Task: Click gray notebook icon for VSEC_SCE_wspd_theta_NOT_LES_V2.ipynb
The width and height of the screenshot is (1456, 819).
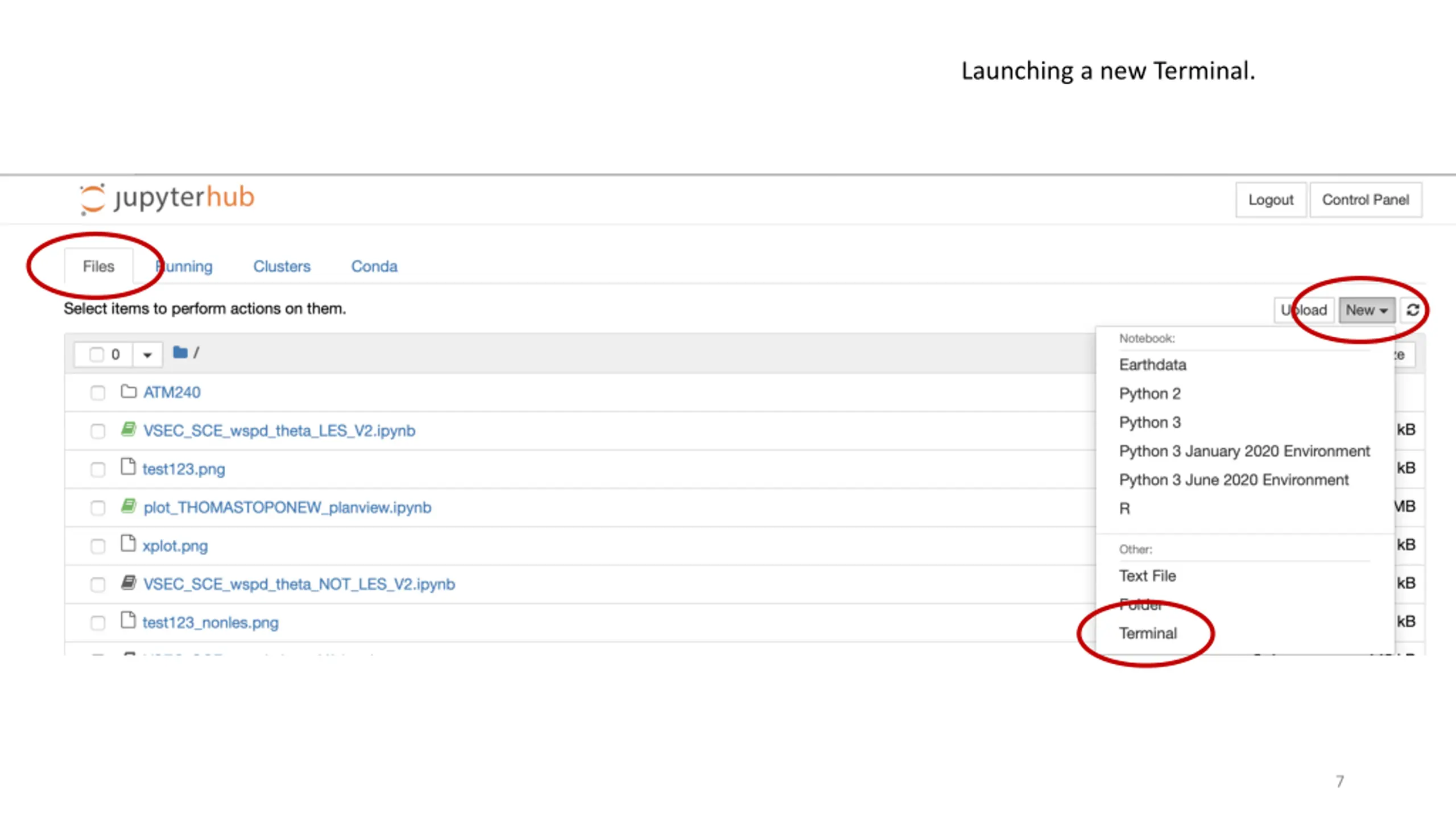Action: 129,583
